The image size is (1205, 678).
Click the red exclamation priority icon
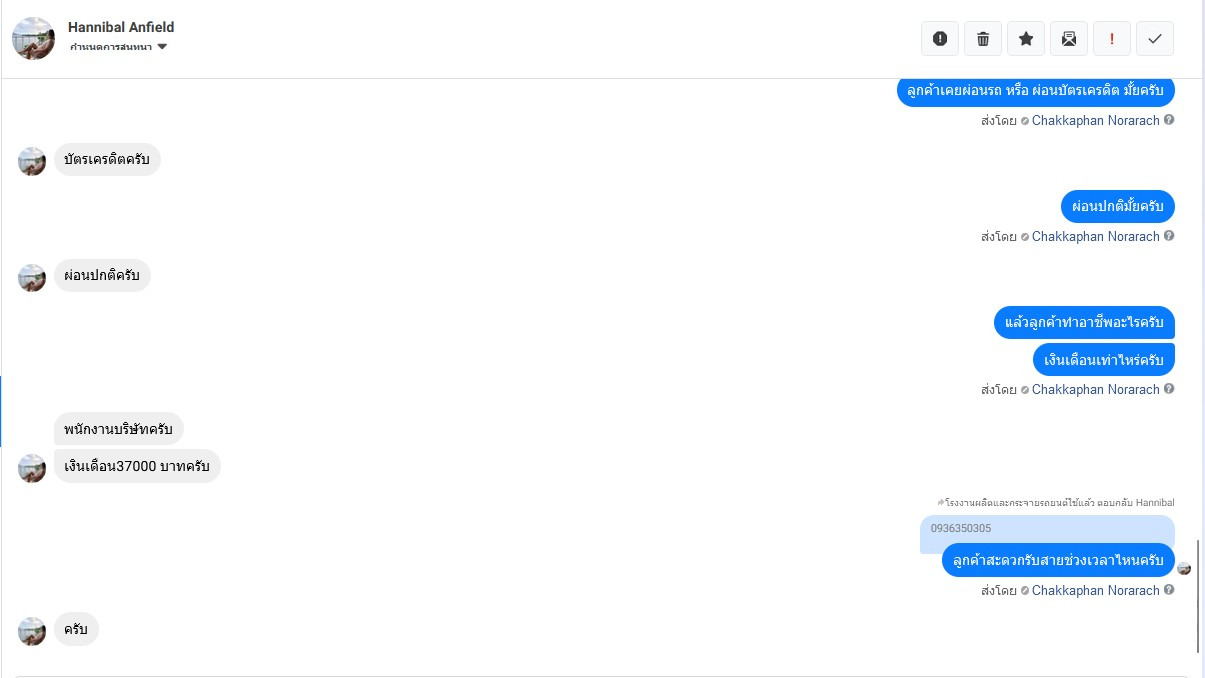tap(1112, 39)
